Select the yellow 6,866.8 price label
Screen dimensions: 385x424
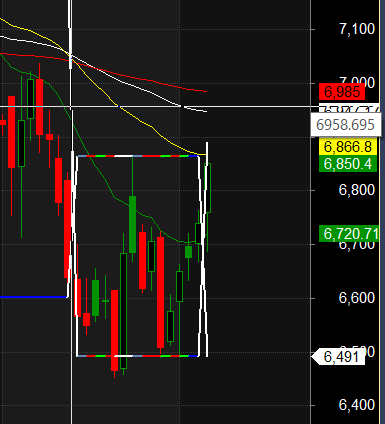(x=348, y=147)
